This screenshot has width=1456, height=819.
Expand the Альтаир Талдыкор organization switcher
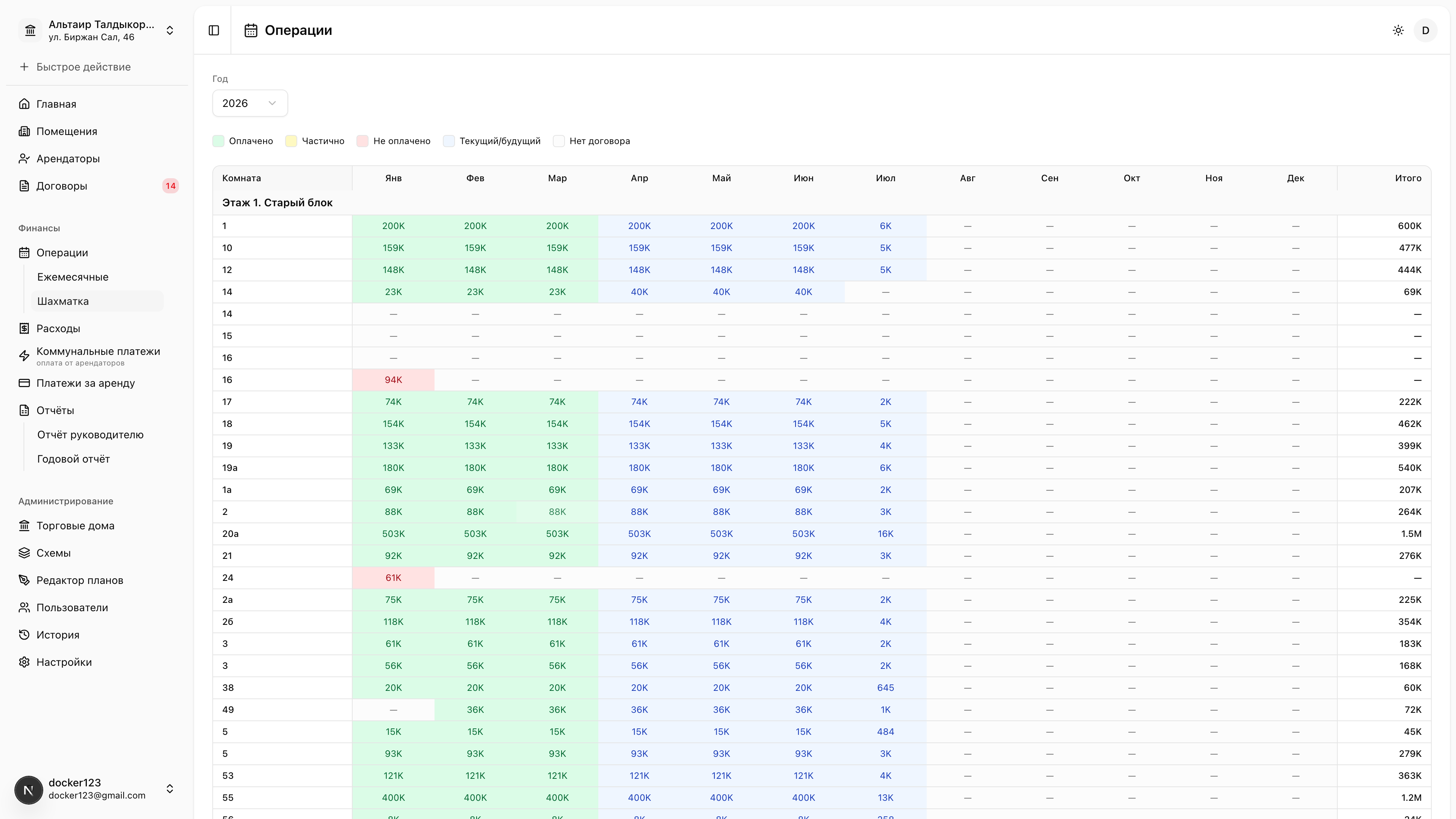pyautogui.click(x=97, y=30)
